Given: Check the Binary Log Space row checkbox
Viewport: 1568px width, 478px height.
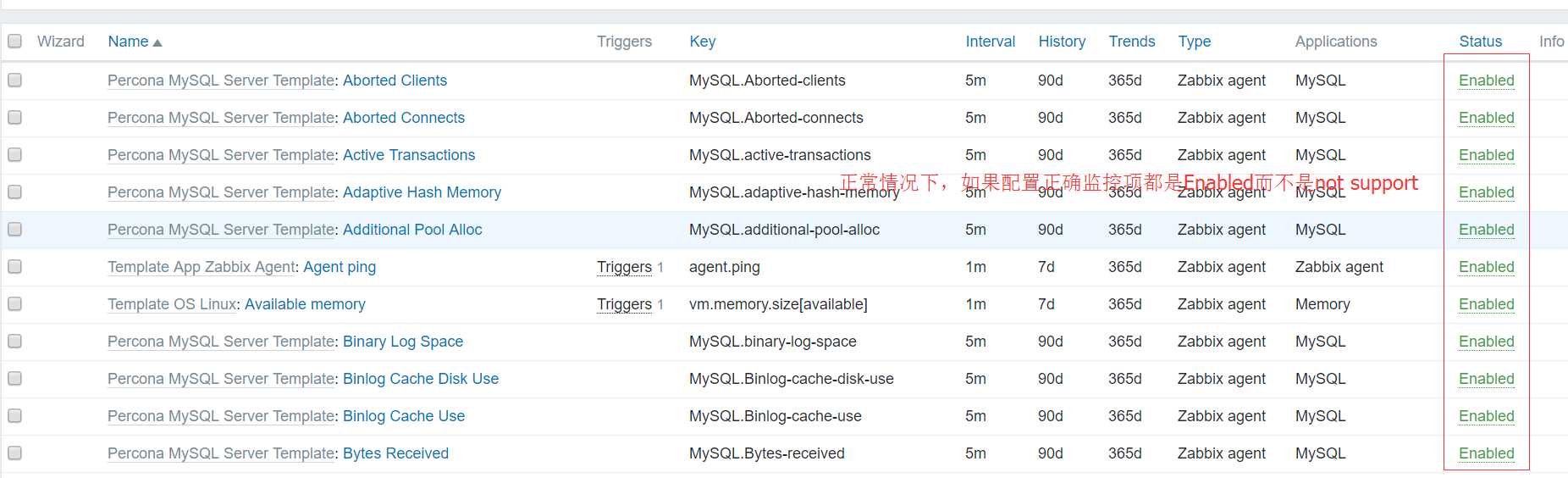Looking at the screenshot, I should [14, 341].
